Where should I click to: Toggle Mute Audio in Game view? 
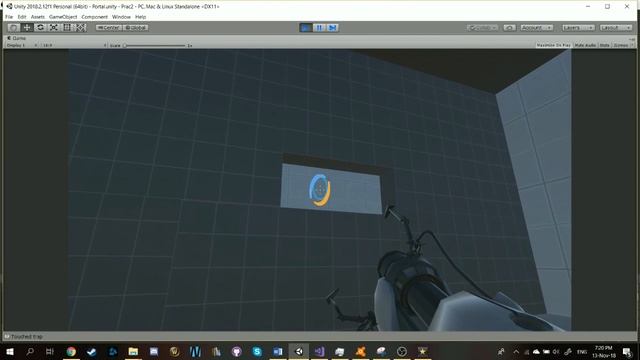[585, 45]
